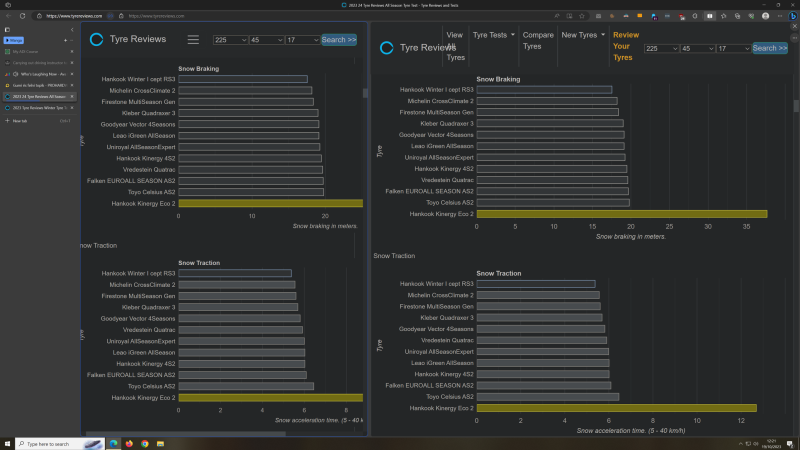Image resolution: width=800 pixels, height=450 pixels.
Task: Open the 45 profile dropdown in right pane
Action: (x=698, y=48)
